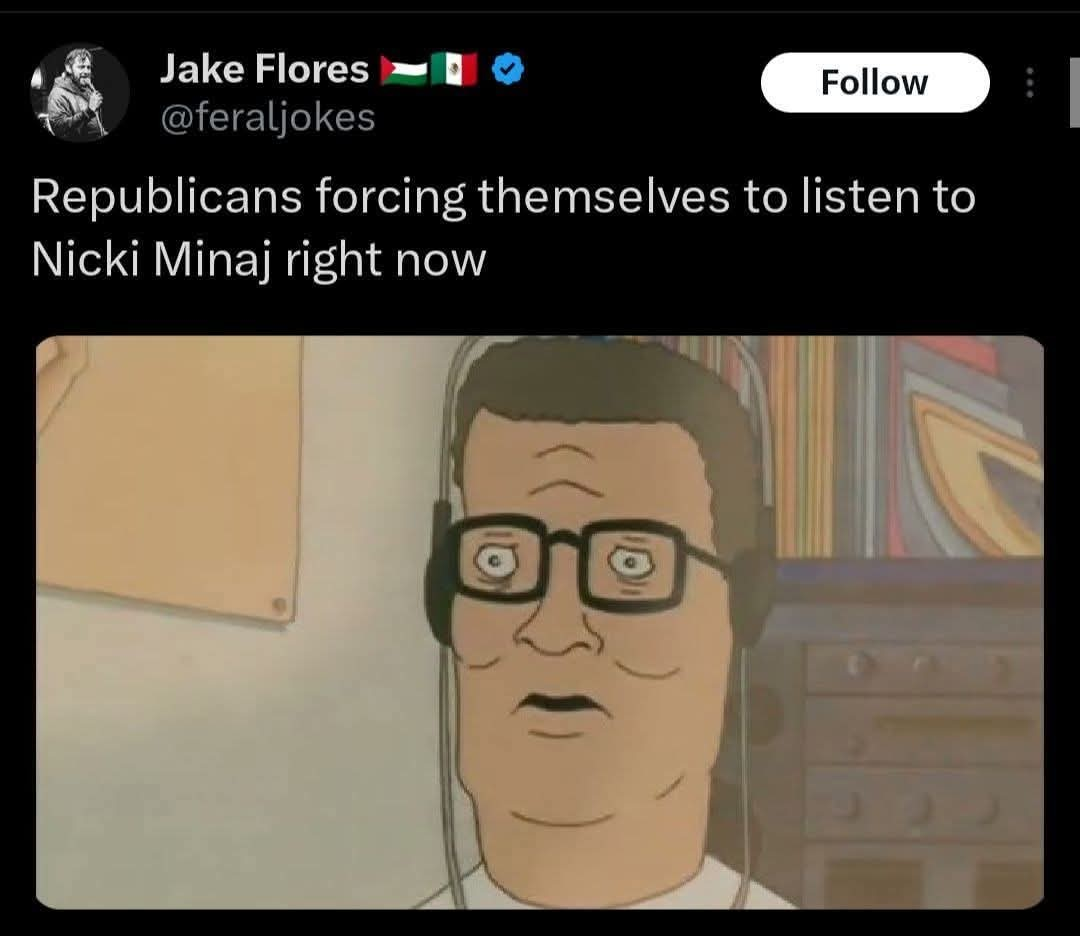Open the Jake Flores display name link
The height and width of the screenshot is (936, 1080).
[x=264, y=70]
